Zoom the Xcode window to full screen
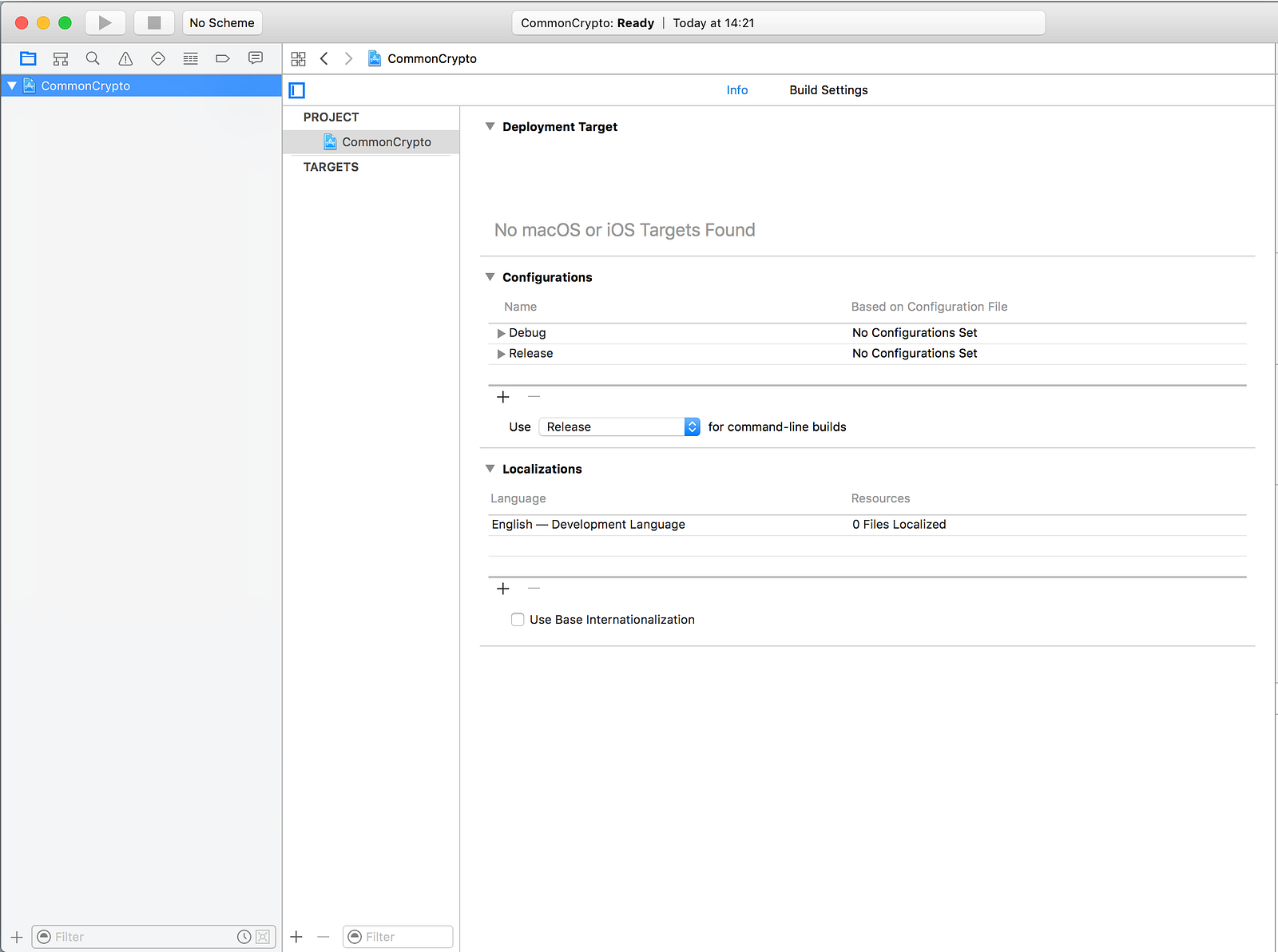Screen dimensions: 1278x952 pyautogui.click(x=65, y=23)
